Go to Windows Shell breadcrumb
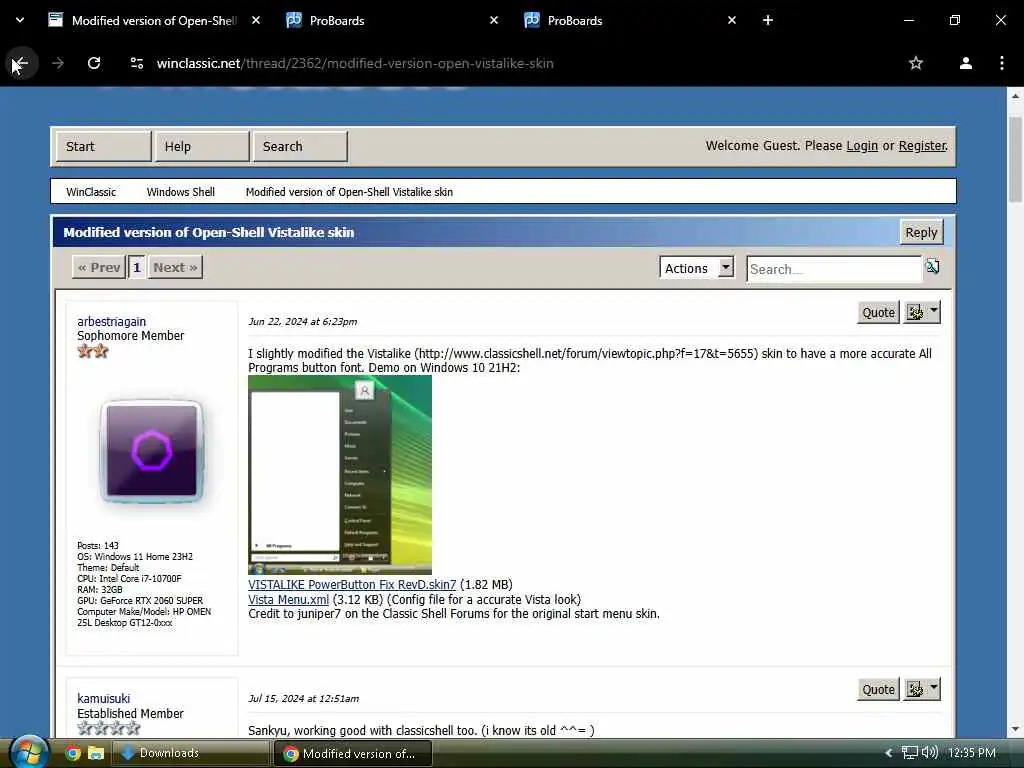Screen dimensions: 1024x768 [181, 192]
